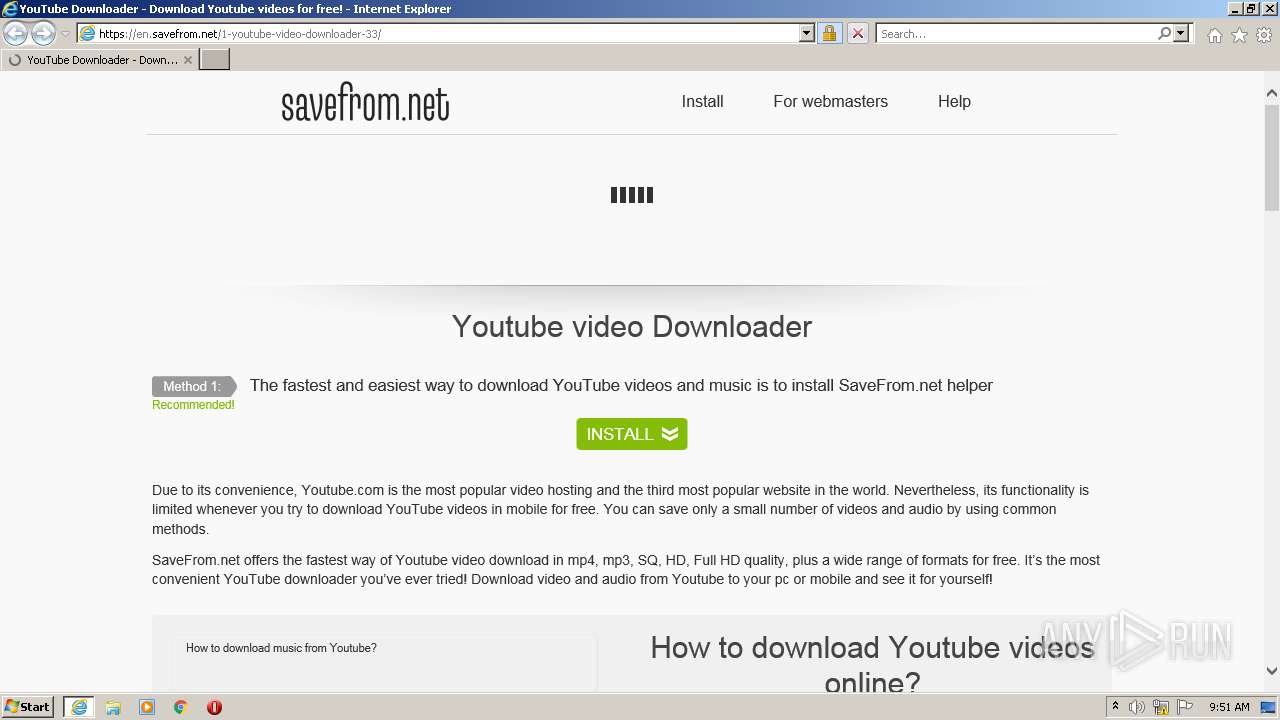This screenshot has width=1280, height=720.
Task: Click the savefrom.net logo
Action: click(365, 102)
